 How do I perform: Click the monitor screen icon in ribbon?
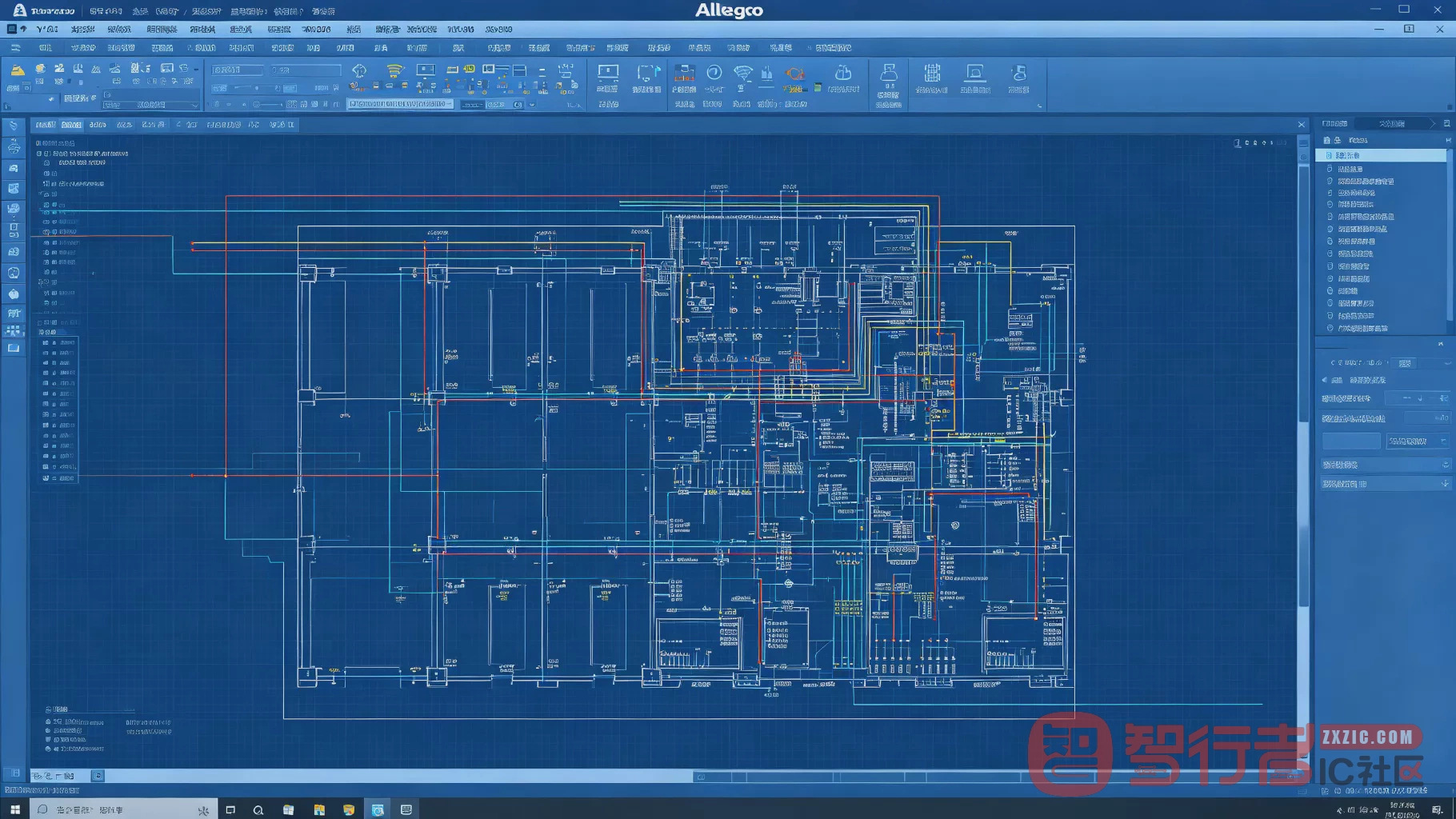click(608, 74)
